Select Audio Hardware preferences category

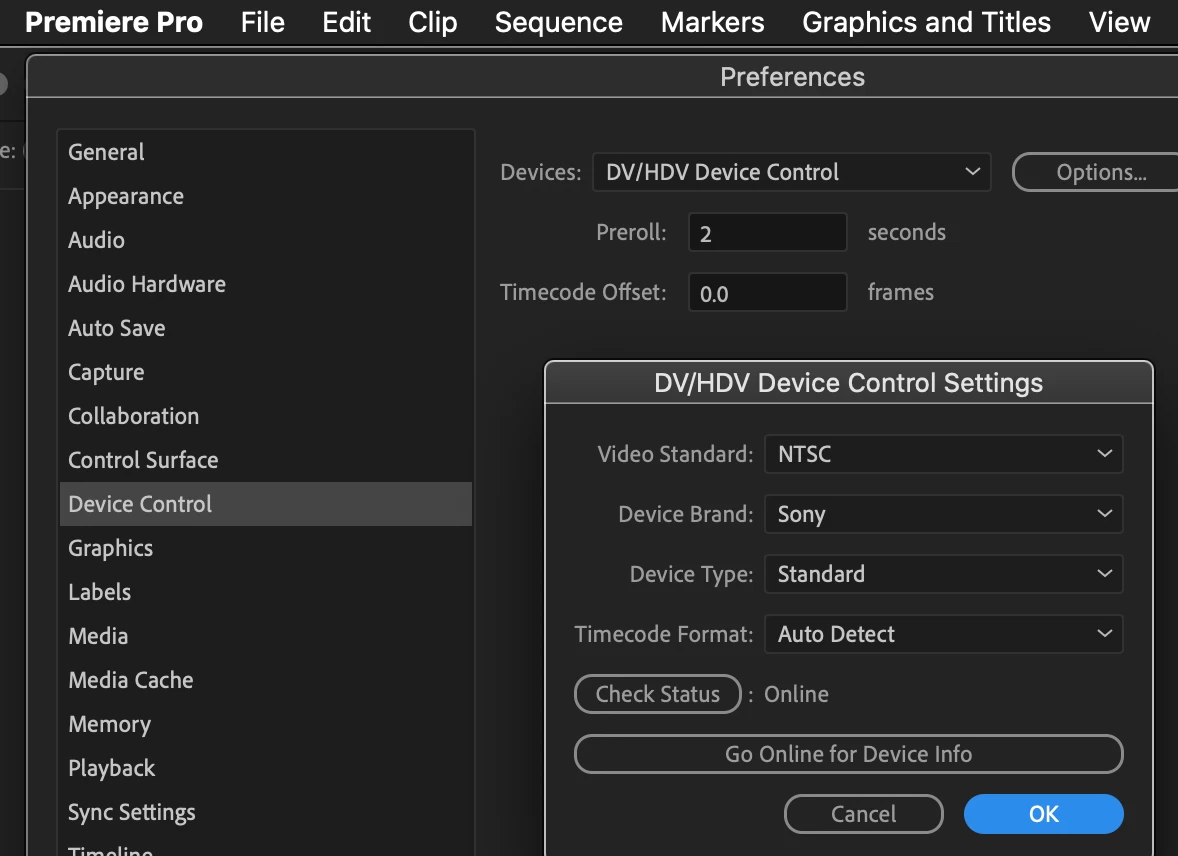(x=265, y=284)
